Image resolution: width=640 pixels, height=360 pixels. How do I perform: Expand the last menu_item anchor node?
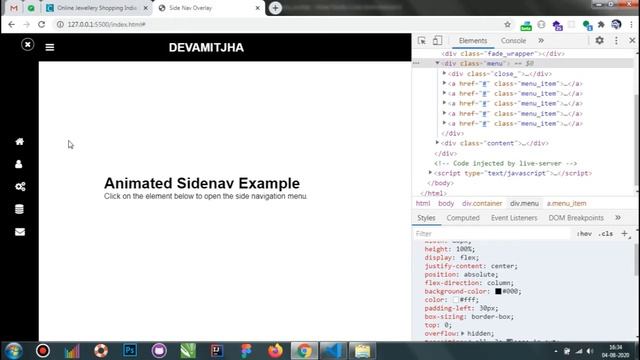(444, 123)
